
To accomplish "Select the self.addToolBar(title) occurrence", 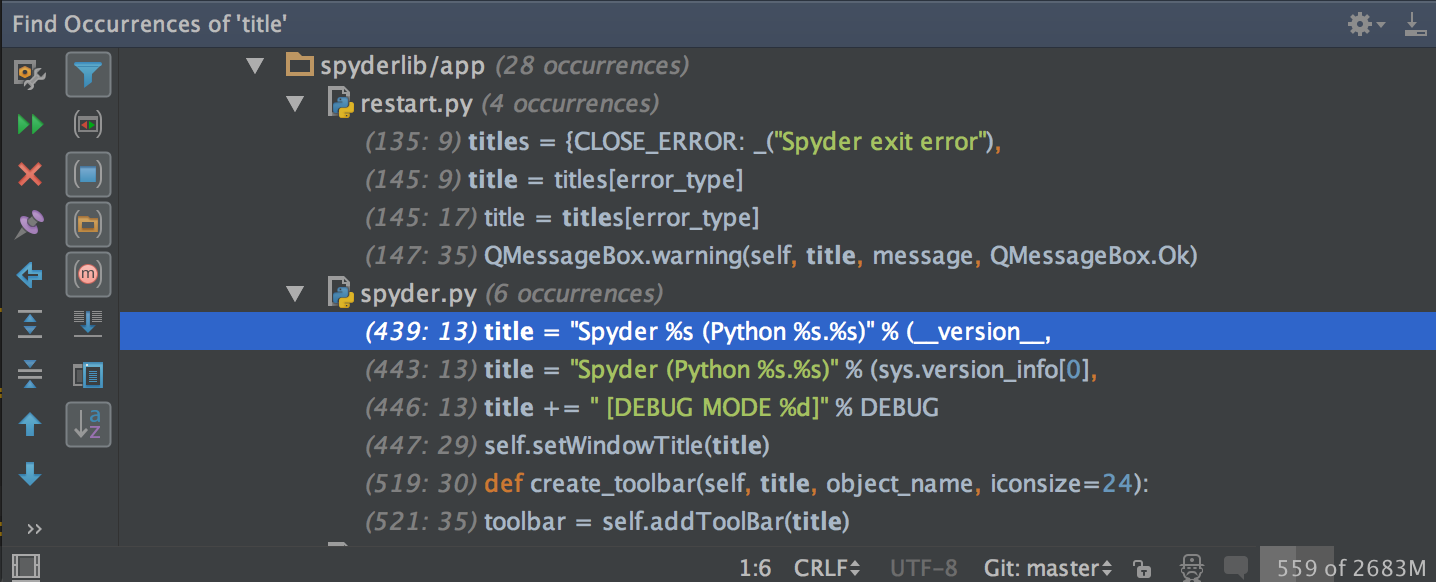I will tap(778, 522).
